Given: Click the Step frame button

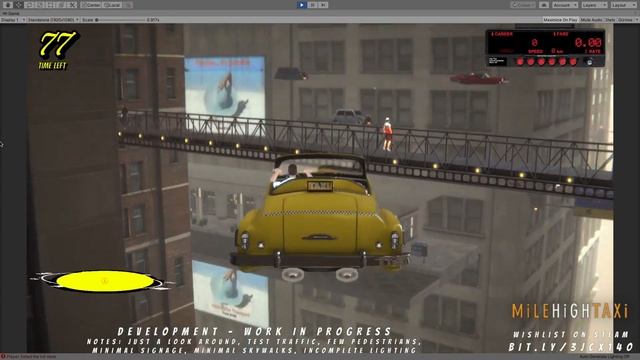Looking at the screenshot, I should click(x=323, y=5).
